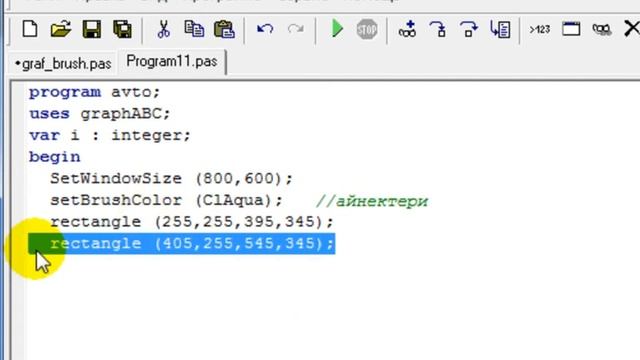Image resolution: width=640 pixels, height=360 pixels.
Task: Click the step into debug icon
Action: point(438,29)
